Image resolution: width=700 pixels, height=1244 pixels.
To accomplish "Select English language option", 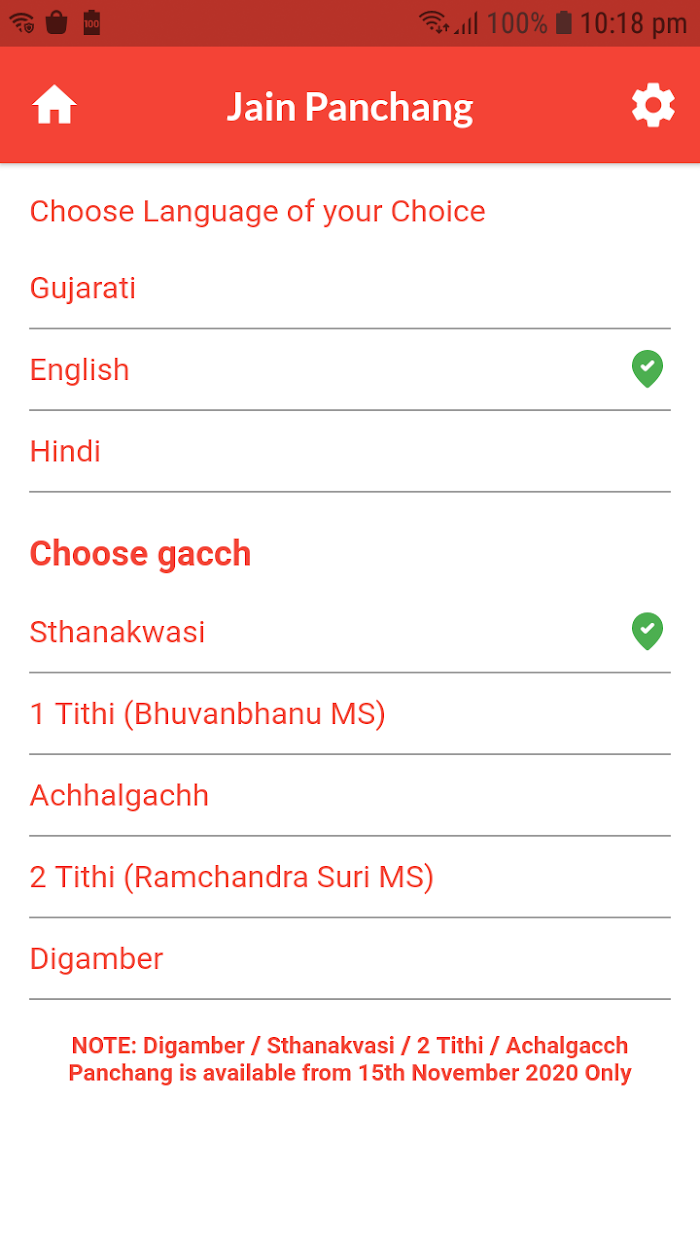I will [350, 369].
